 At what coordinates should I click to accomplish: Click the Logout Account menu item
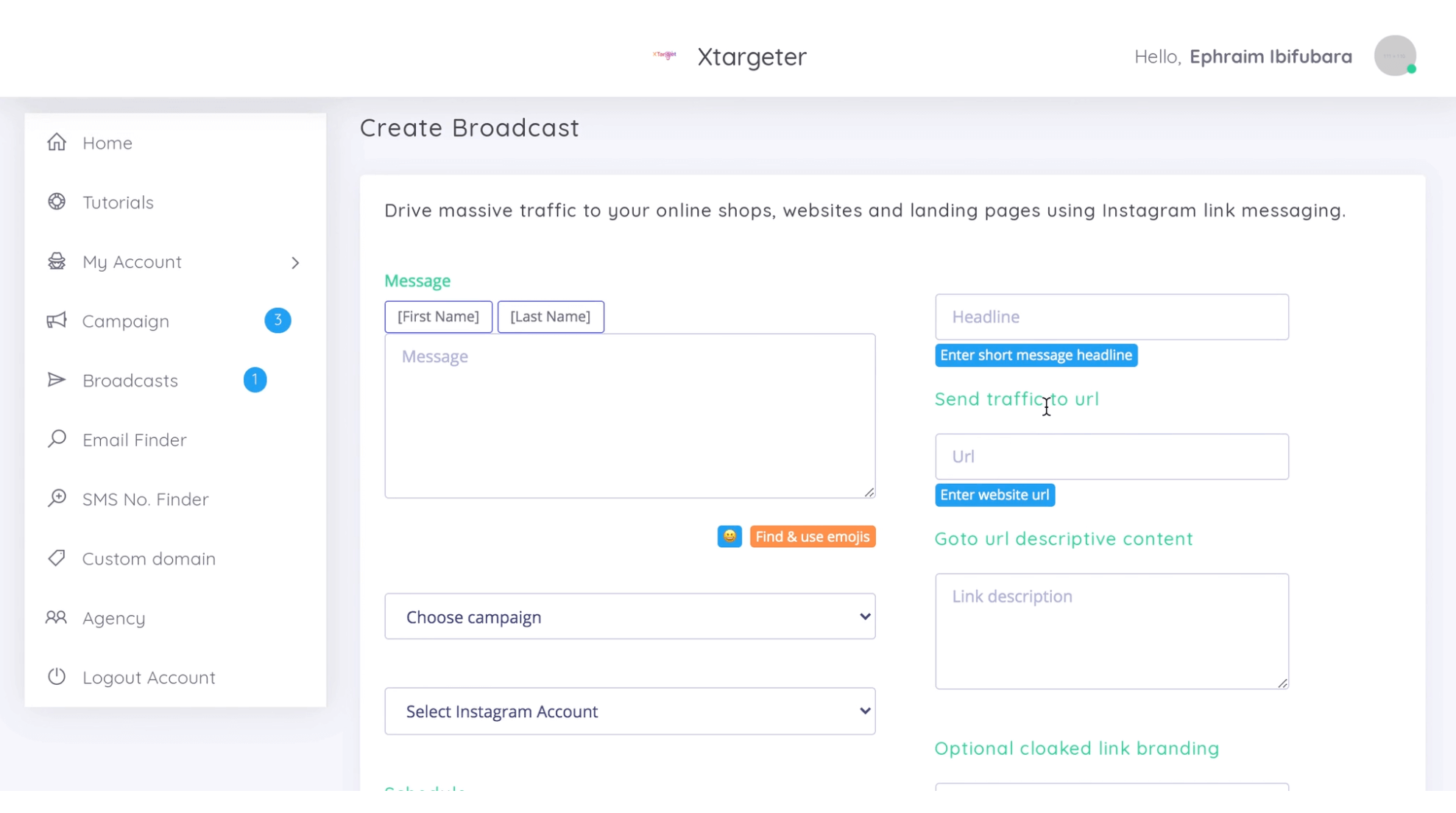pyautogui.click(x=149, y=677)
